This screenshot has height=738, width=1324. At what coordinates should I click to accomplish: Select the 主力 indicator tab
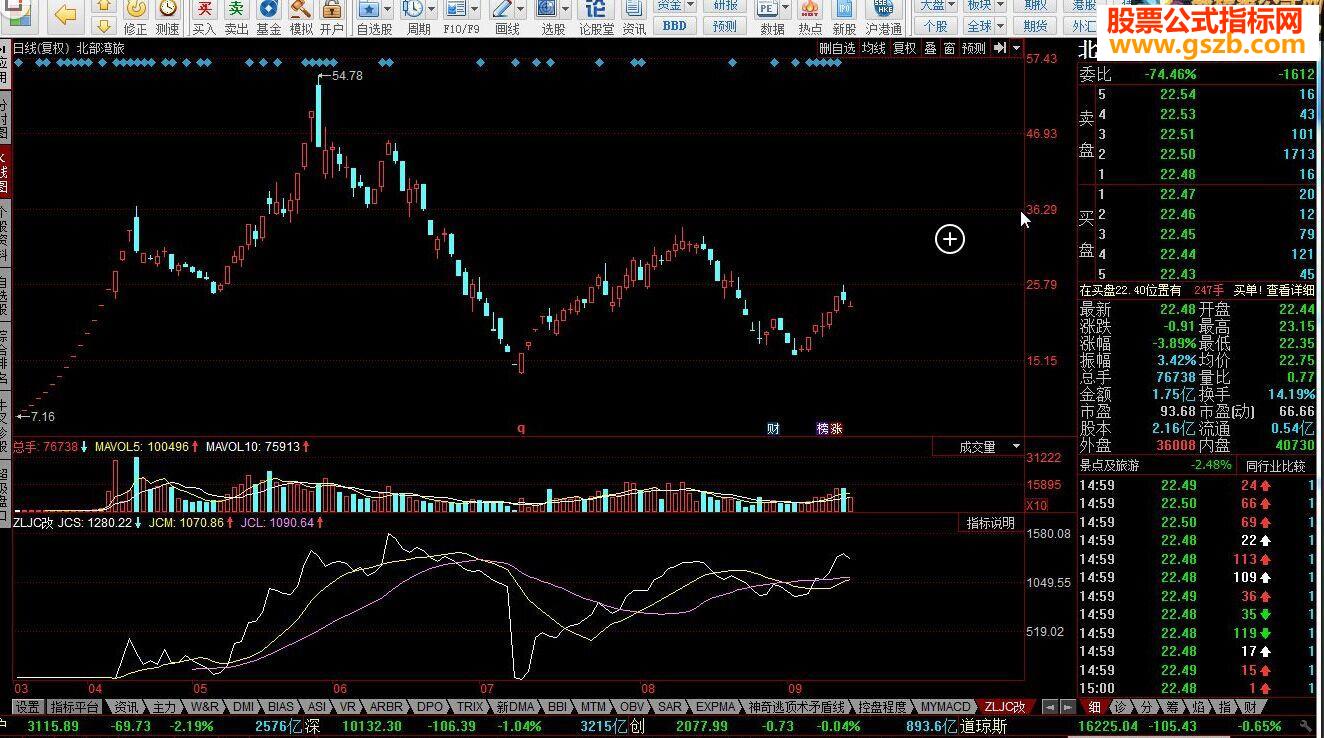pos(164,707)
